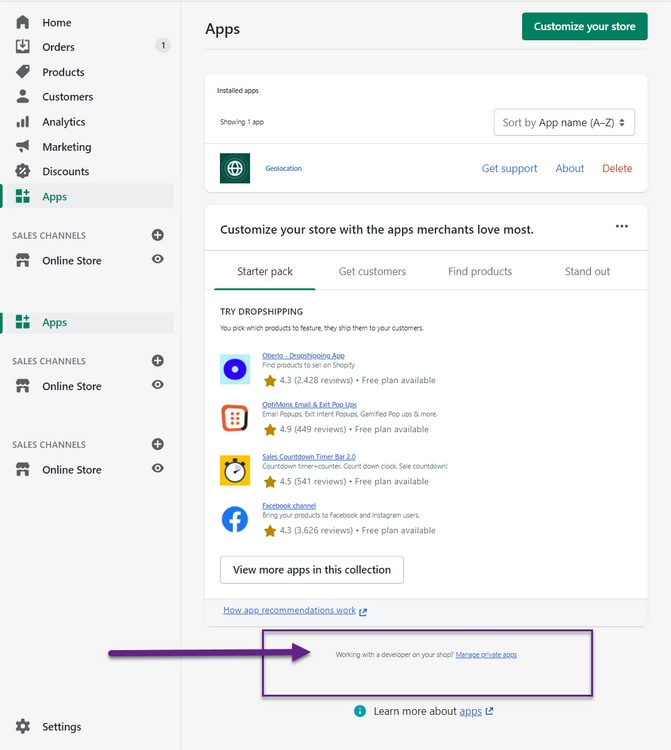Viewport: 671px width, 750px height.
Task: Switch to the Starter pack tab
Action: click(x=264, y=271)
